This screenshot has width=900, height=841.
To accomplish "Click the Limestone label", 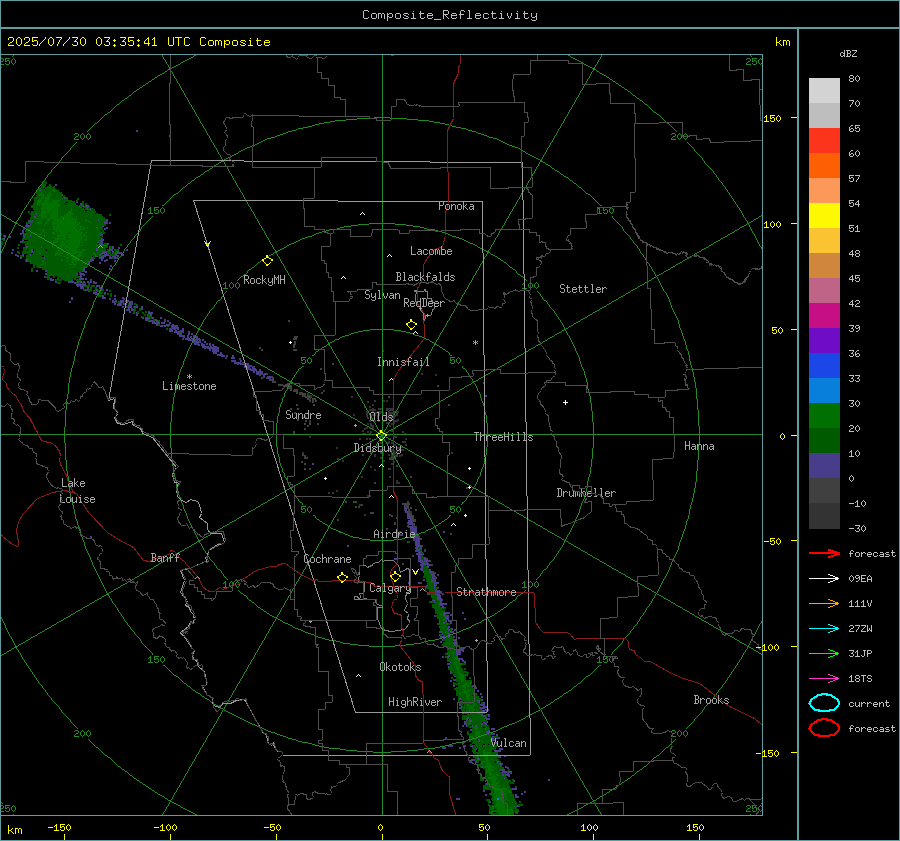I will pyautogui.click(x=189, y=386).
